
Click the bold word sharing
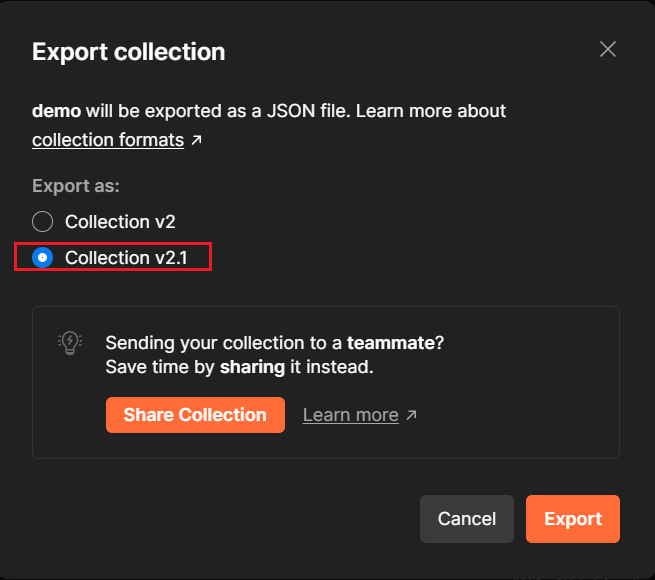[x=252, y=367]
